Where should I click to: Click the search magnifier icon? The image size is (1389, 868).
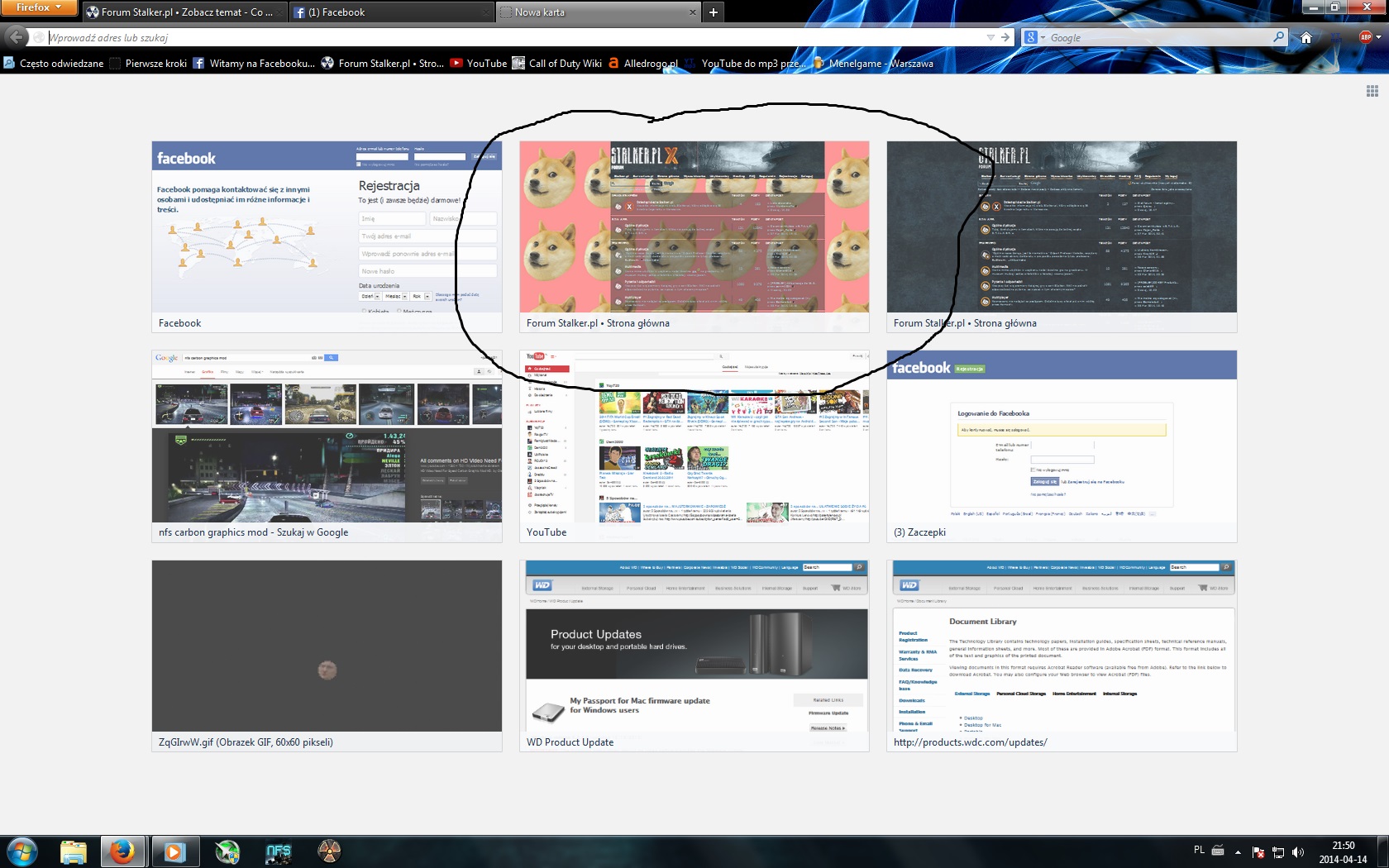[x=1278, y=37]
